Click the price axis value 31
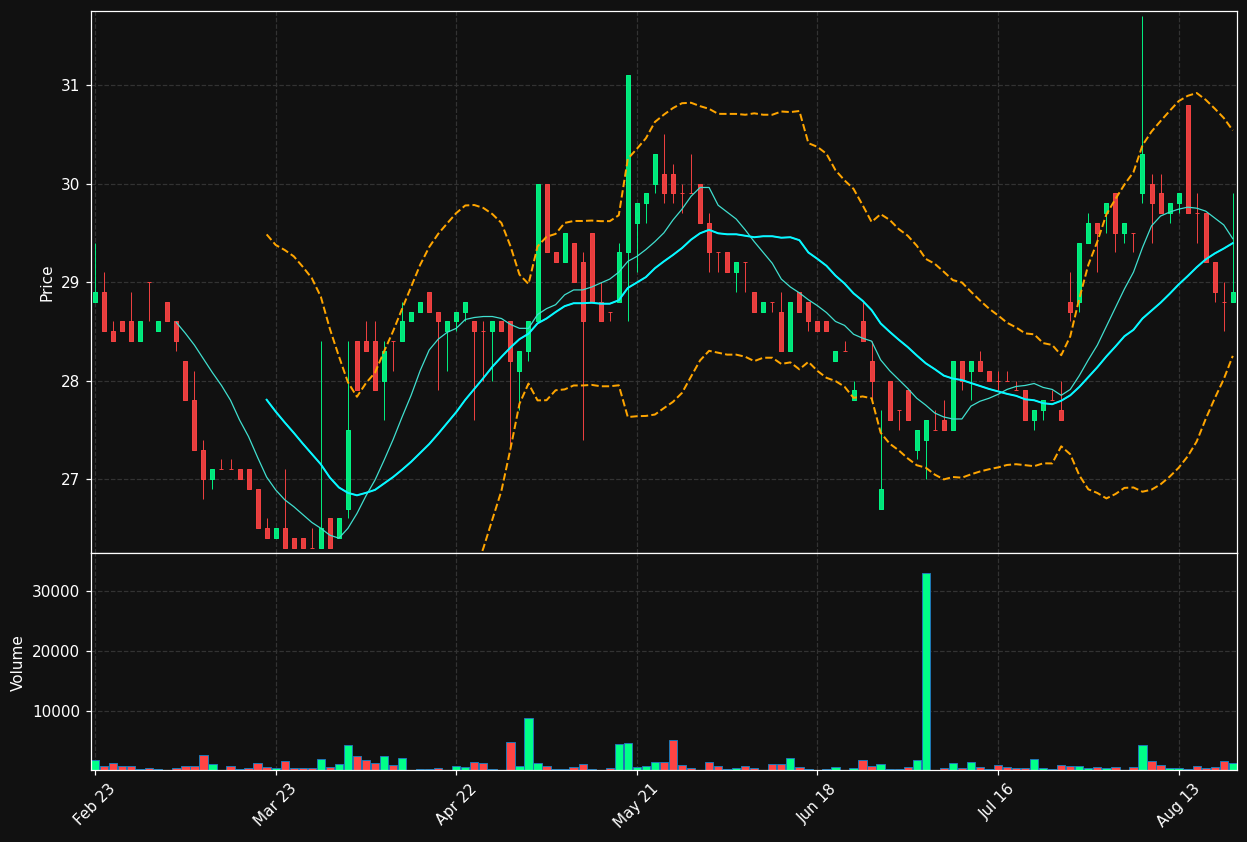Screen dimensions: 1247x842 [71, 86]
